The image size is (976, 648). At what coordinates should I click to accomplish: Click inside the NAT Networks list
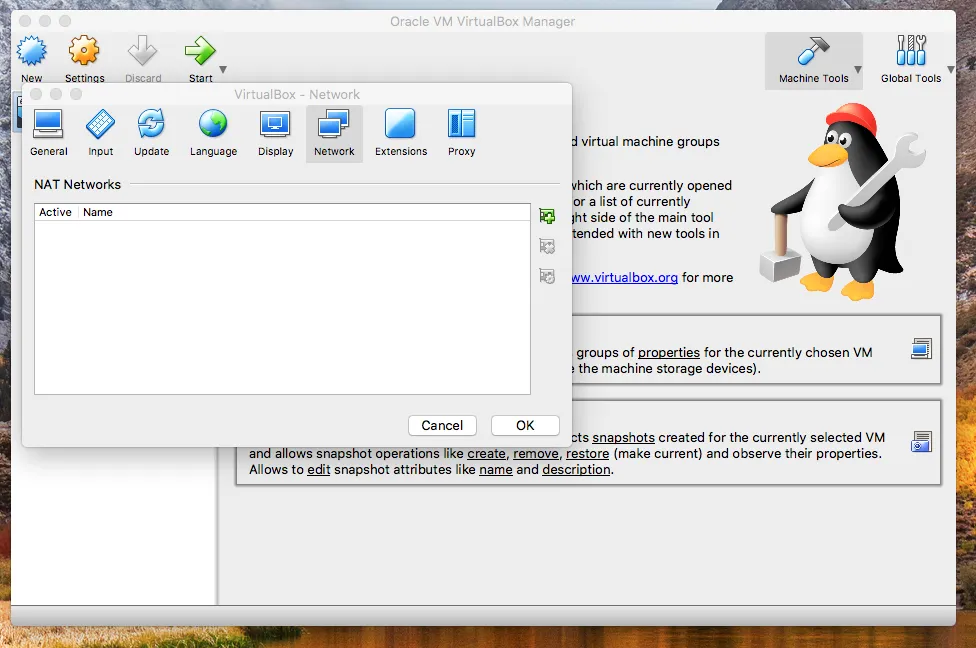pos(282,307)
